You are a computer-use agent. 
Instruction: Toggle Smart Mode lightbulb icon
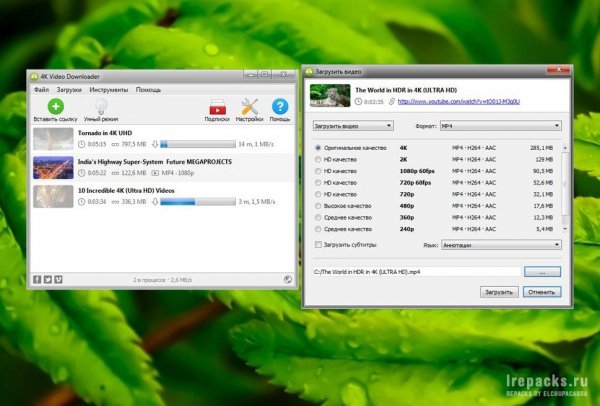[101, 106]
